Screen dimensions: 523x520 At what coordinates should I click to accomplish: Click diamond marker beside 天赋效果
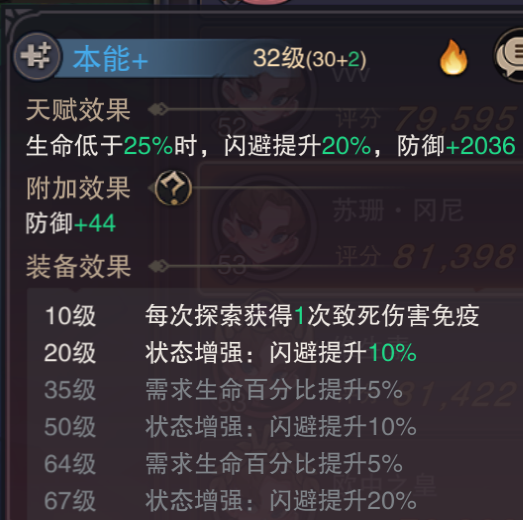pos(158,109)
